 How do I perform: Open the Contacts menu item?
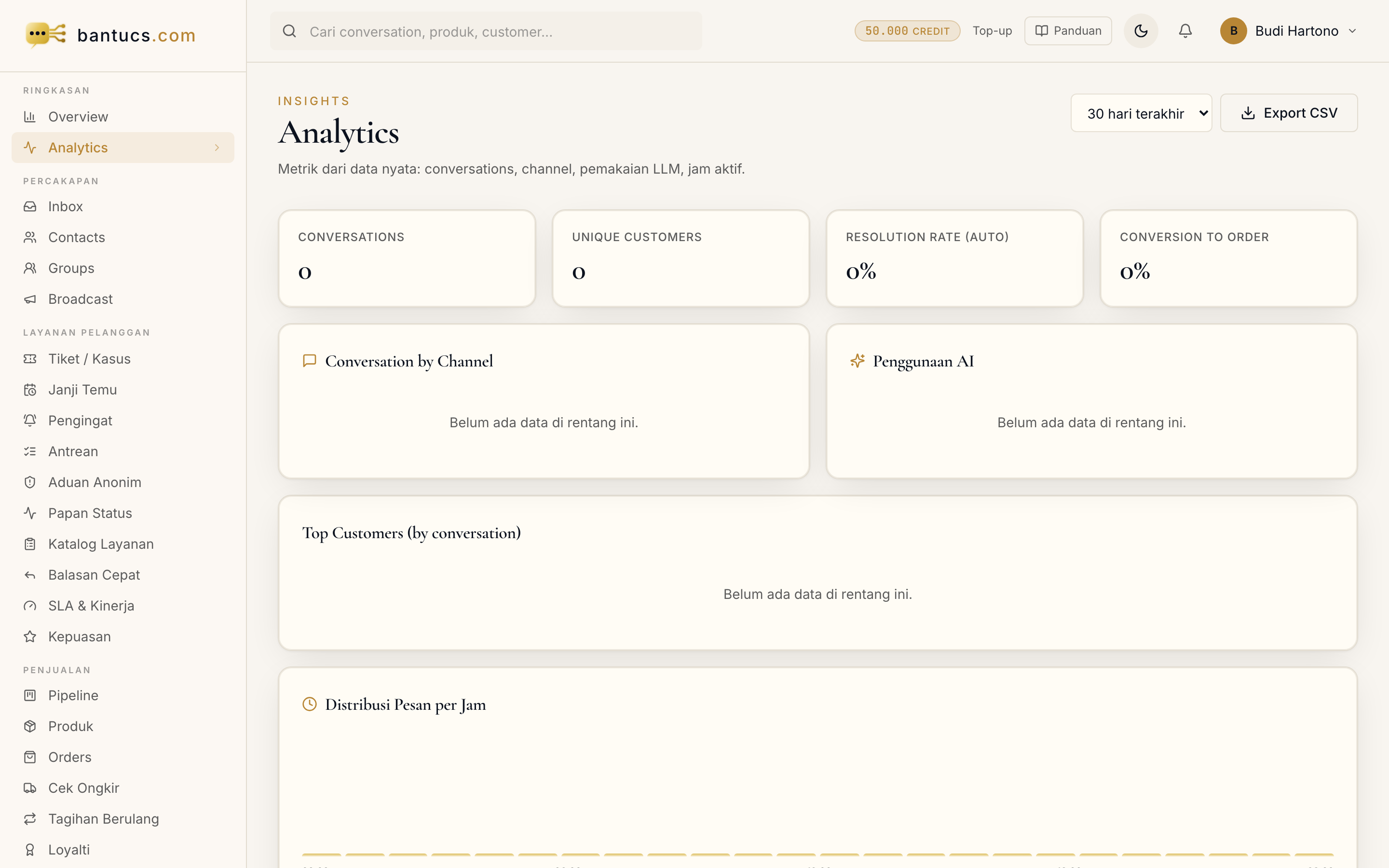pos(123,237)
